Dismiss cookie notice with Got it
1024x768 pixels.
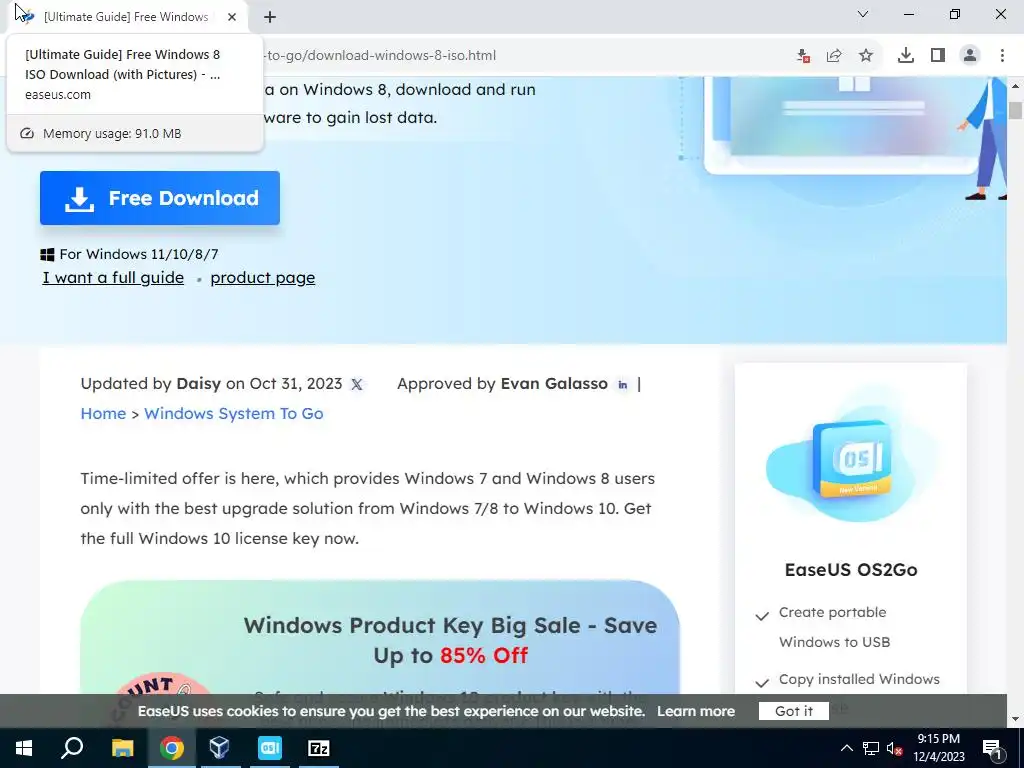click(793, 711)
